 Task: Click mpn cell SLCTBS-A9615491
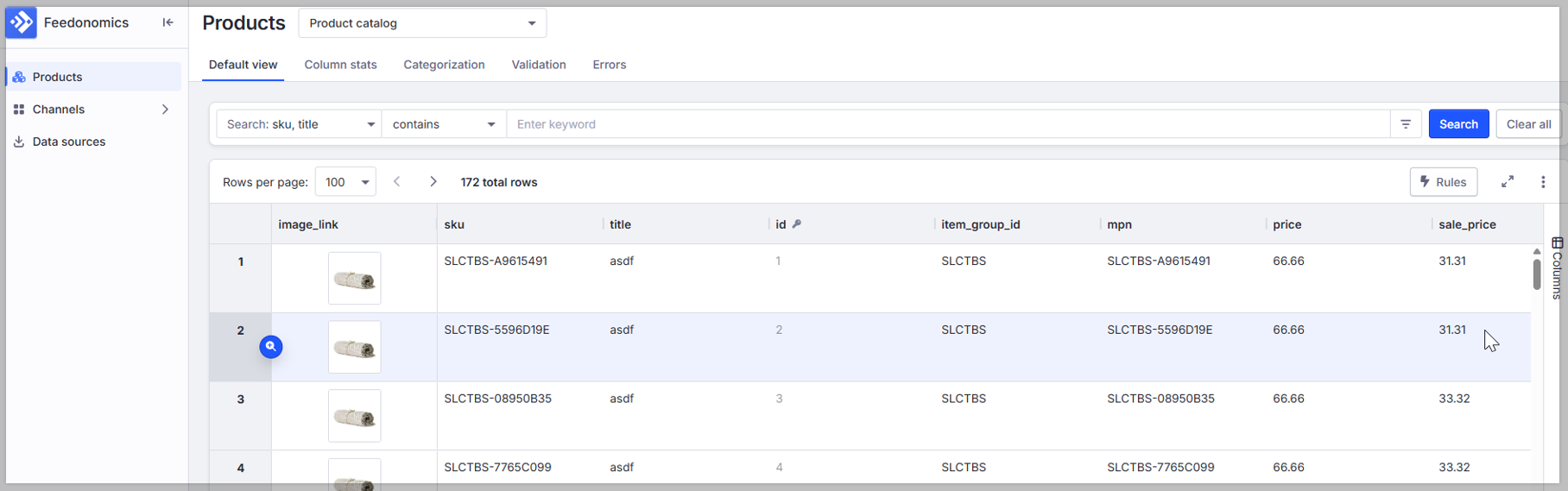pyautogui.click(x=1159, y=261)
